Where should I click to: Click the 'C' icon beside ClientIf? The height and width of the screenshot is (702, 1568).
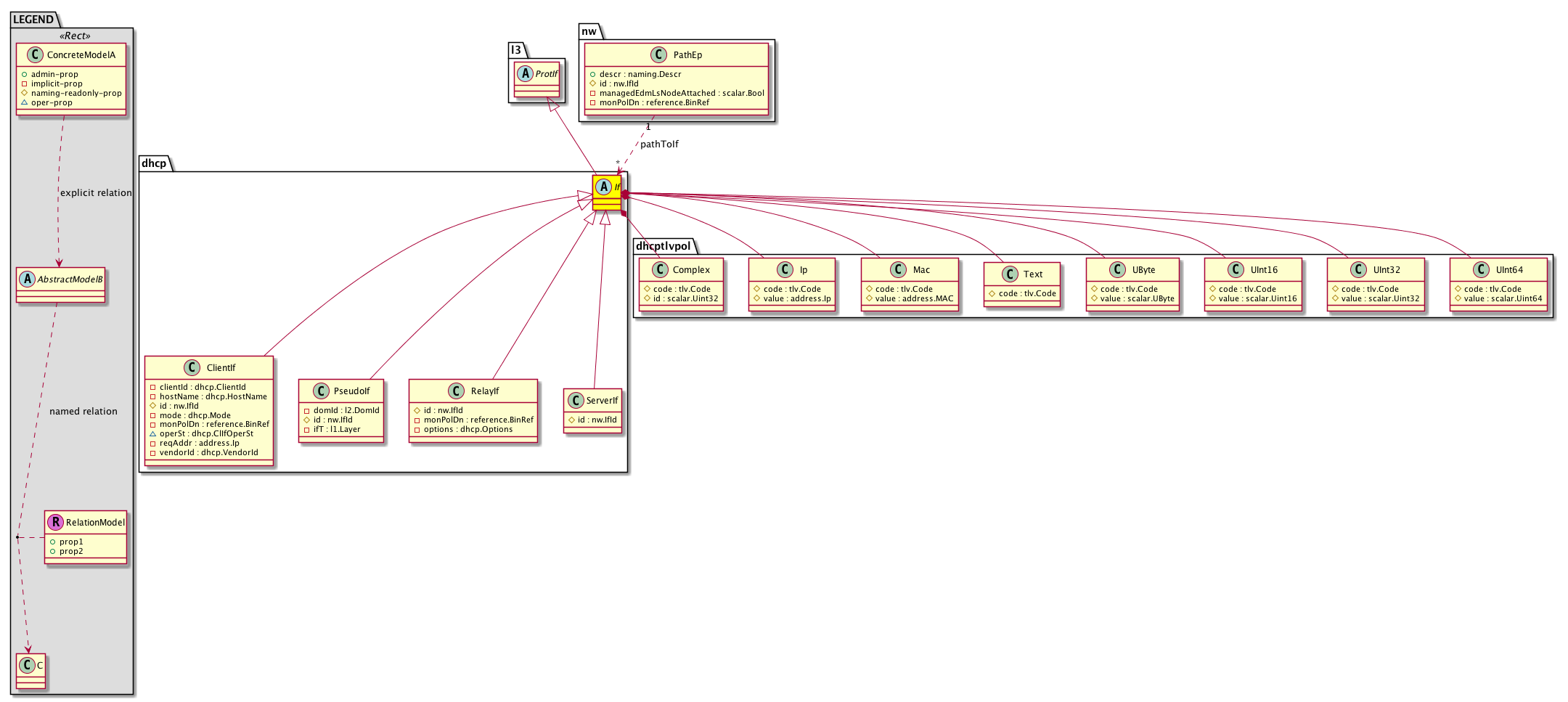click(192, 367)
